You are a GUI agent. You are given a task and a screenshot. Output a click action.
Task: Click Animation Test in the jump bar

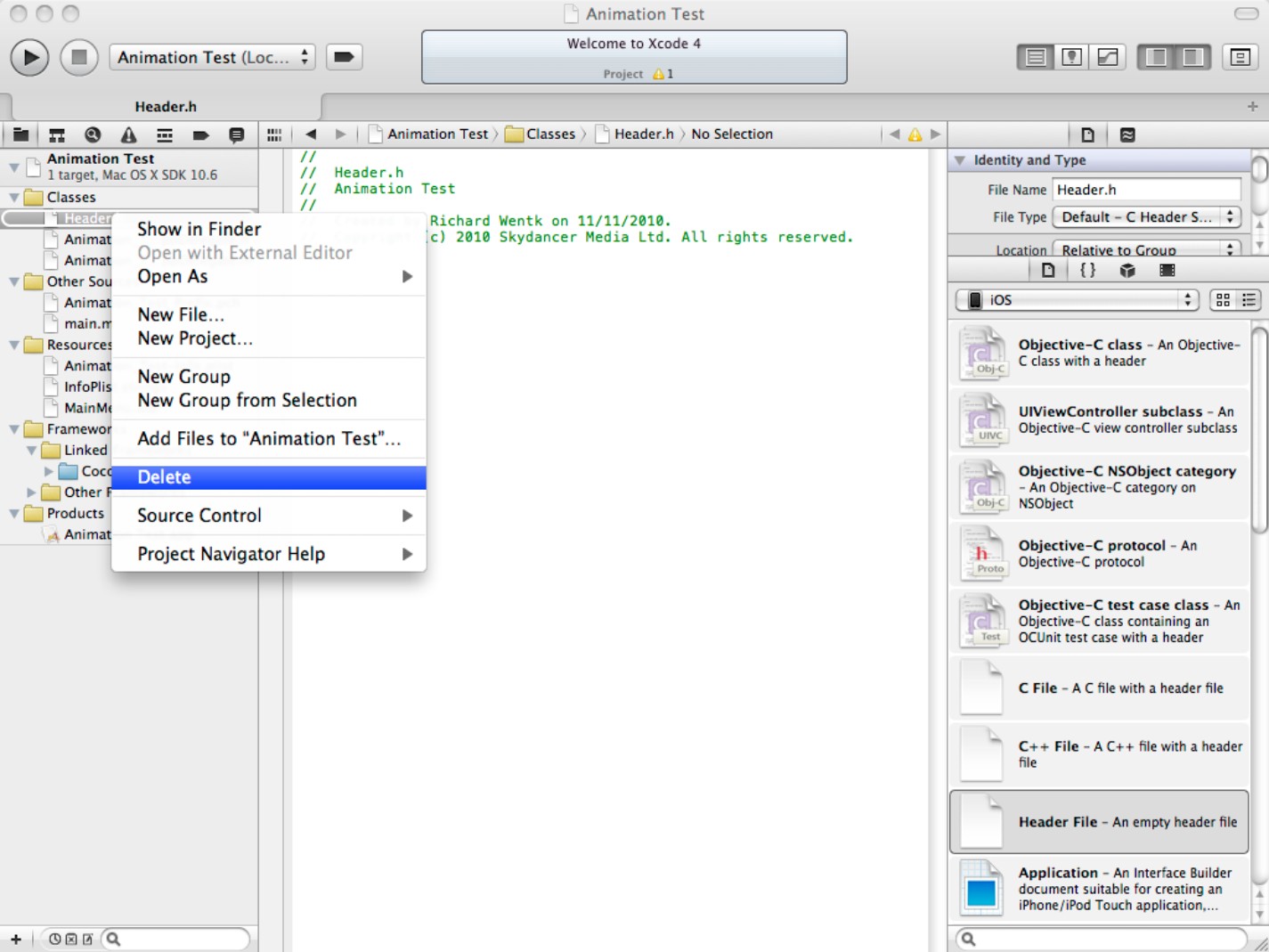point(428,134)
